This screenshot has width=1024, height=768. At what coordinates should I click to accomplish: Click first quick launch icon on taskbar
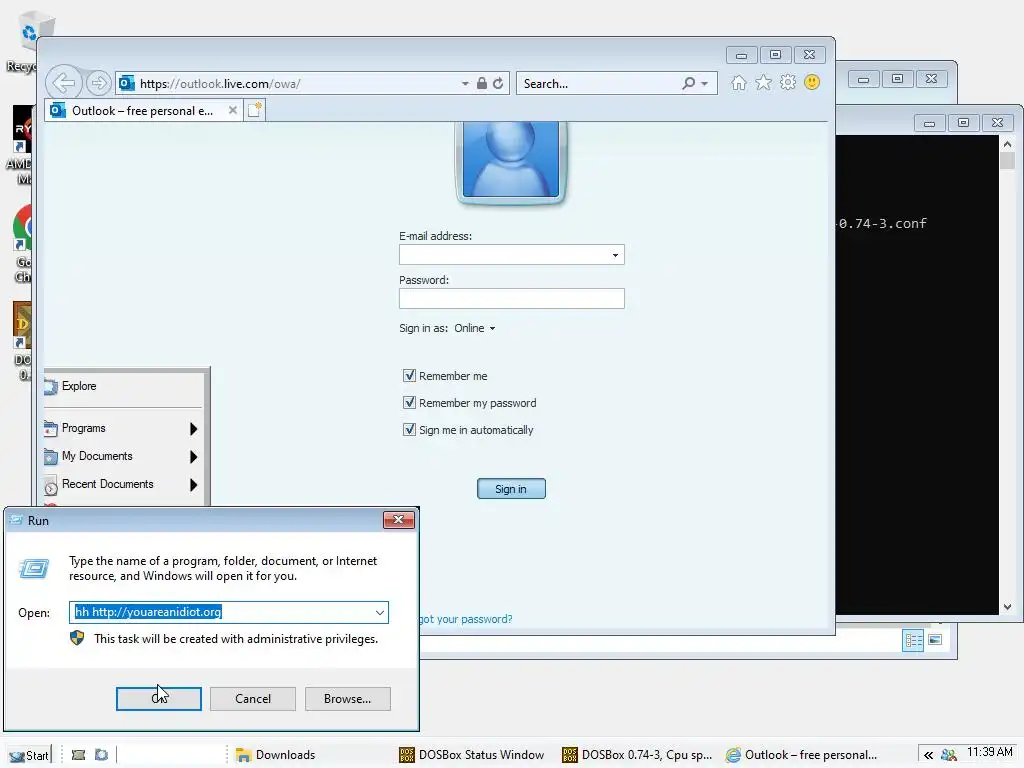78,755
